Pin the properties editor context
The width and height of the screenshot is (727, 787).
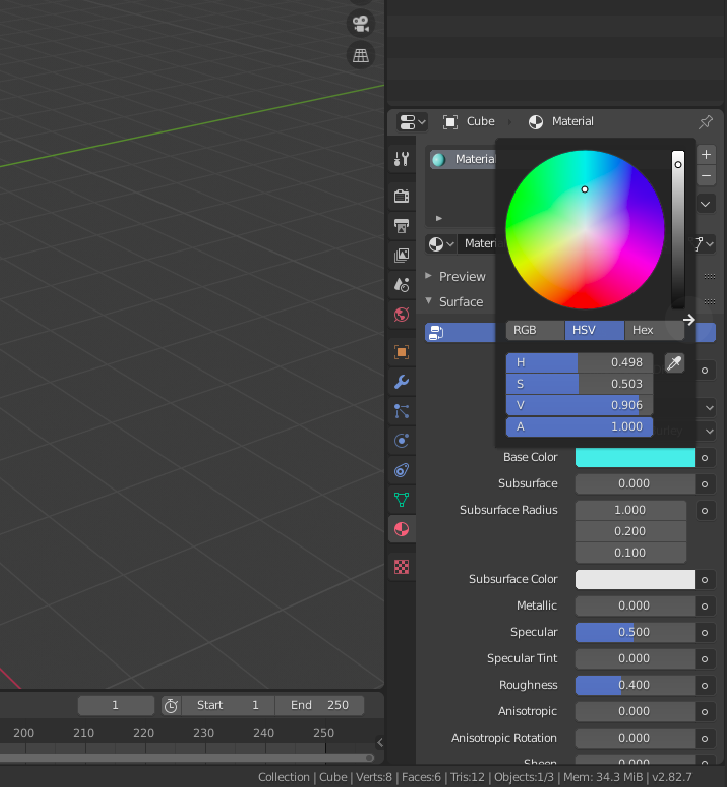(706, 121)
